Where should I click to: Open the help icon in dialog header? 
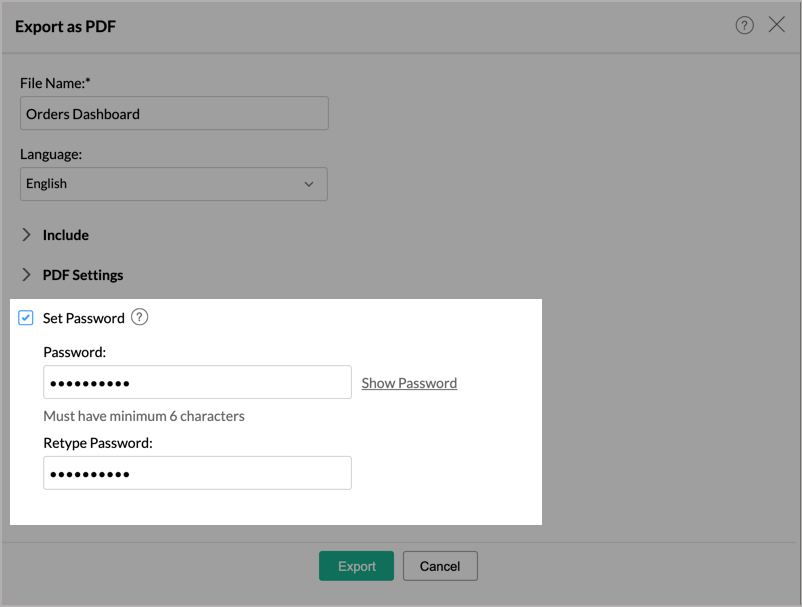pos(744,26)
